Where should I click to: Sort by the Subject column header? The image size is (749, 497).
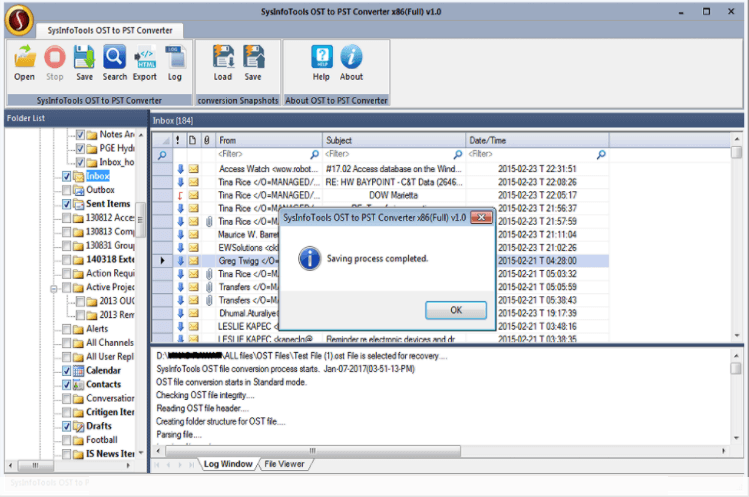click(394, 140)
